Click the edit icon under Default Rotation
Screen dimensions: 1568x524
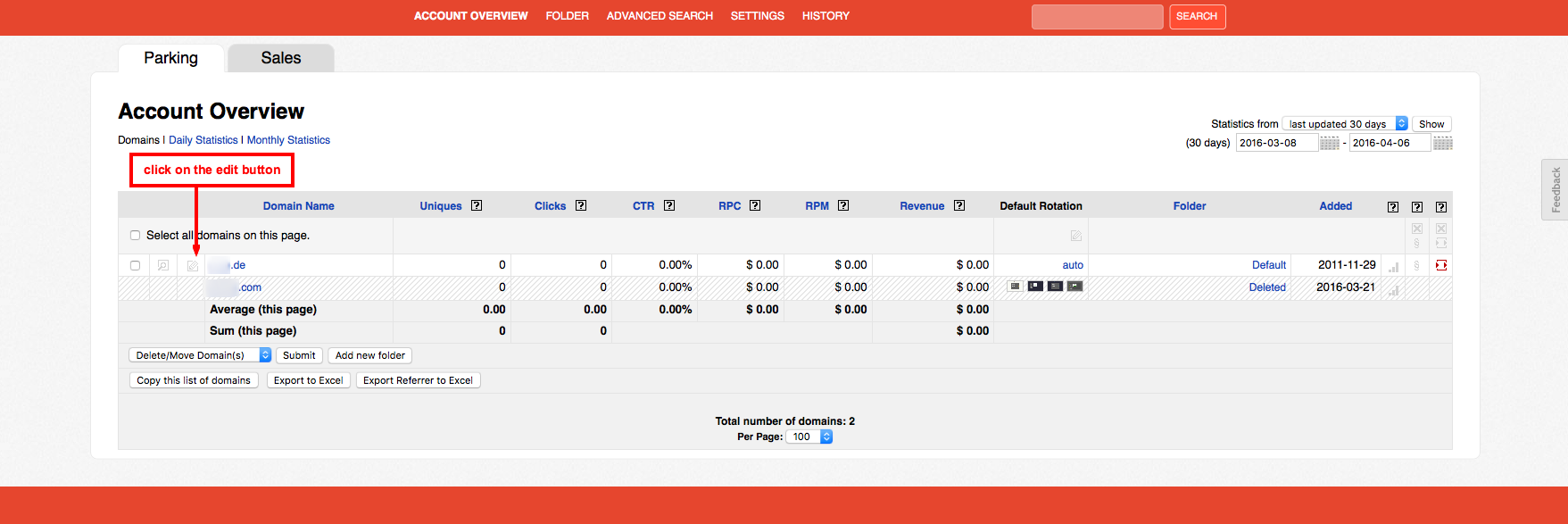[x=1075, y=236]
